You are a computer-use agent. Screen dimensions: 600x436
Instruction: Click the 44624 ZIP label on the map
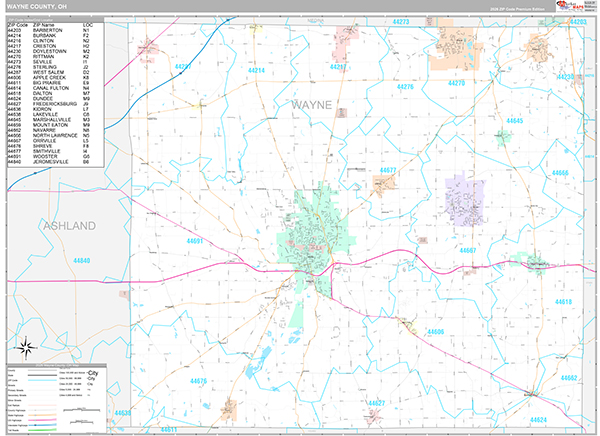(538, 420)
